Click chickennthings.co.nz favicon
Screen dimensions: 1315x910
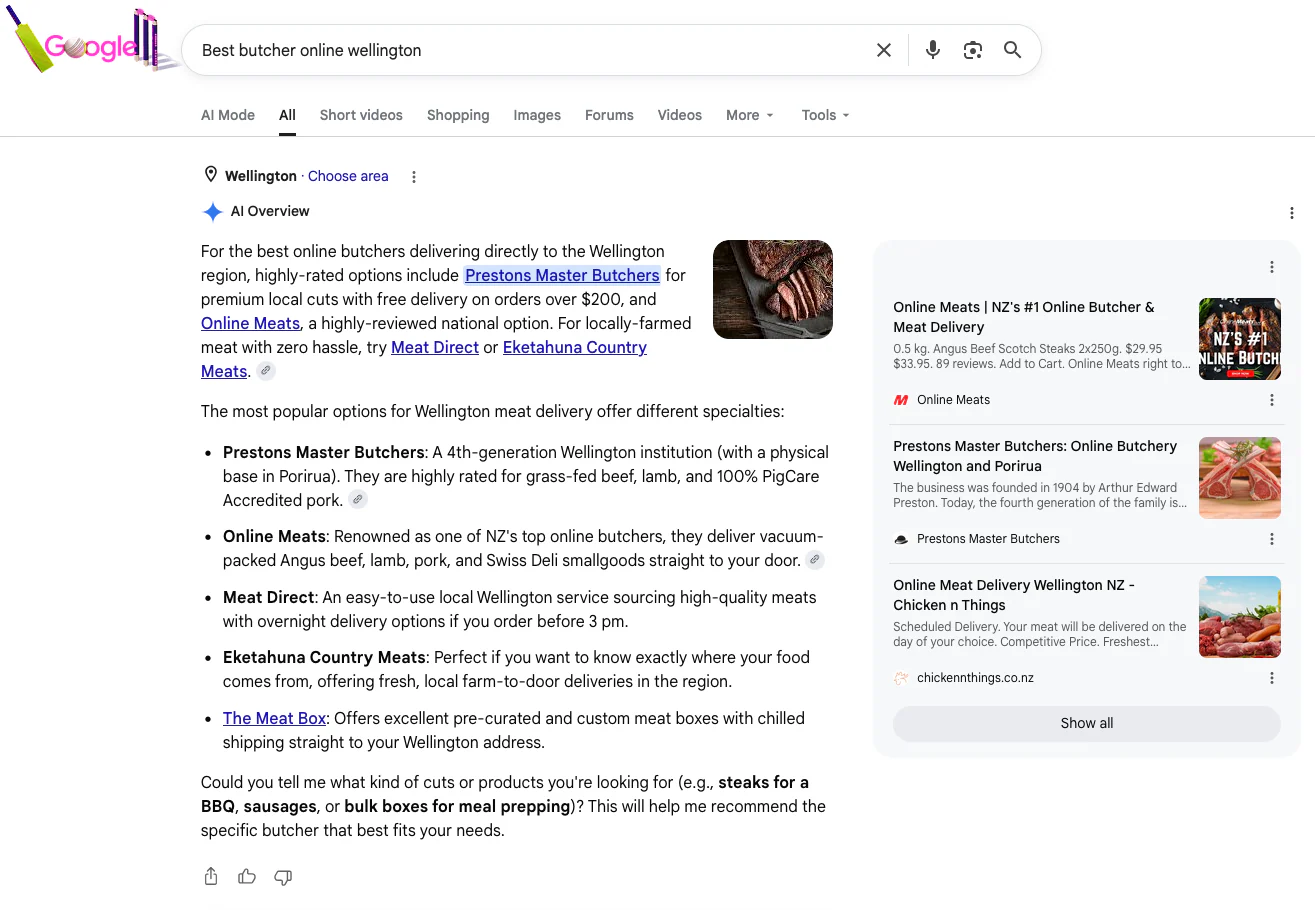pyautogui.click(x=901, y=678)
